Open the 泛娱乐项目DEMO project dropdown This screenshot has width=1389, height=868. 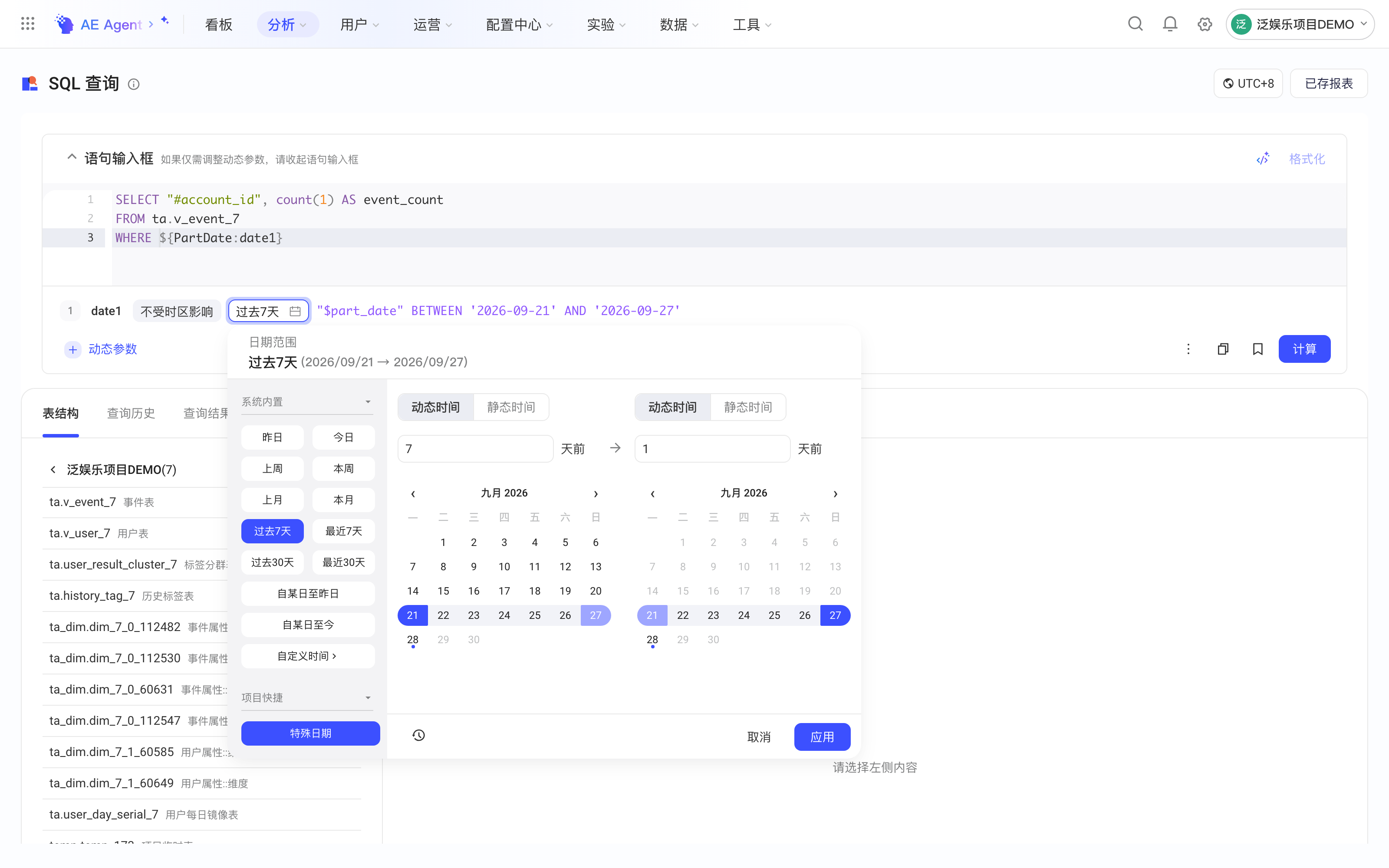(1300, 24)
